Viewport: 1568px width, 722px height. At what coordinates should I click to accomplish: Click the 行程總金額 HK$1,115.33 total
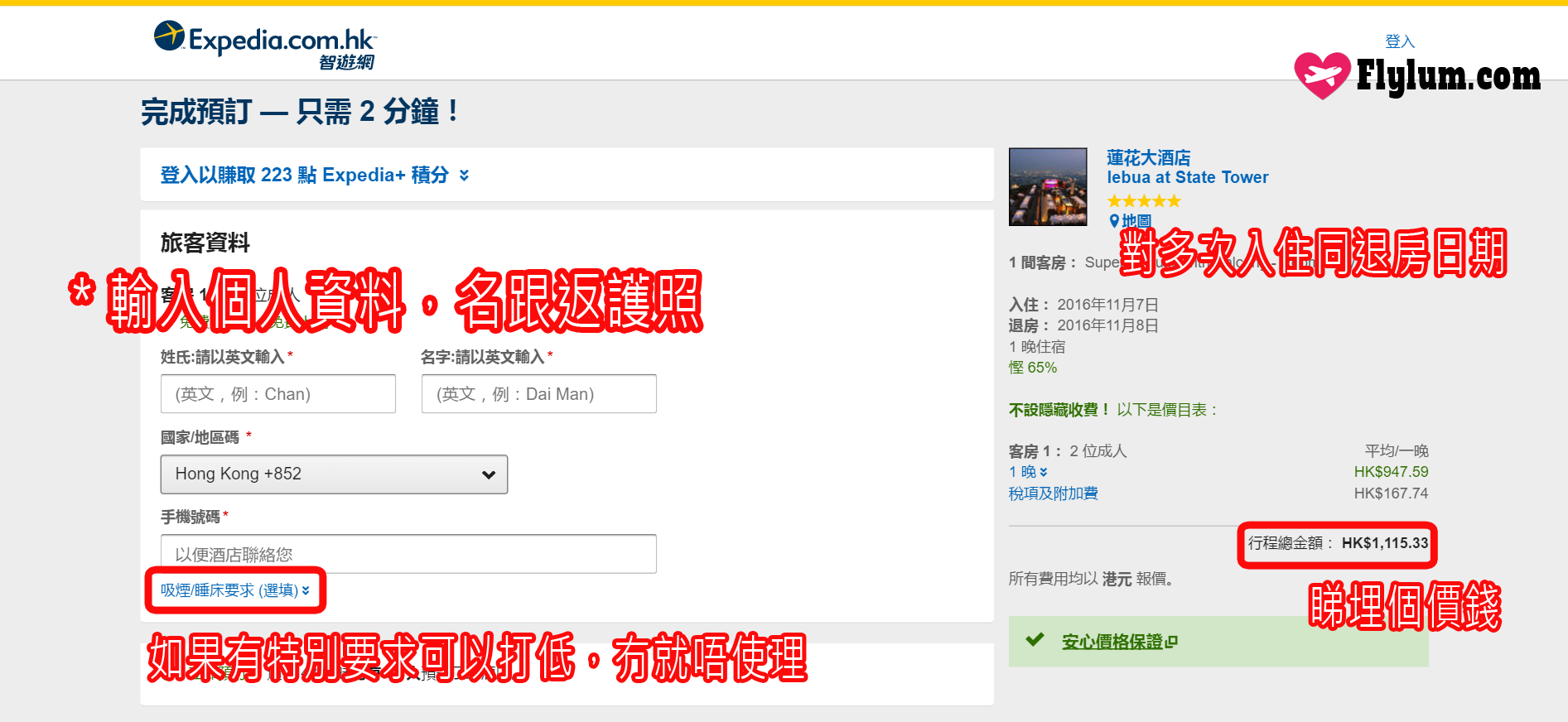coord(1338,543)
